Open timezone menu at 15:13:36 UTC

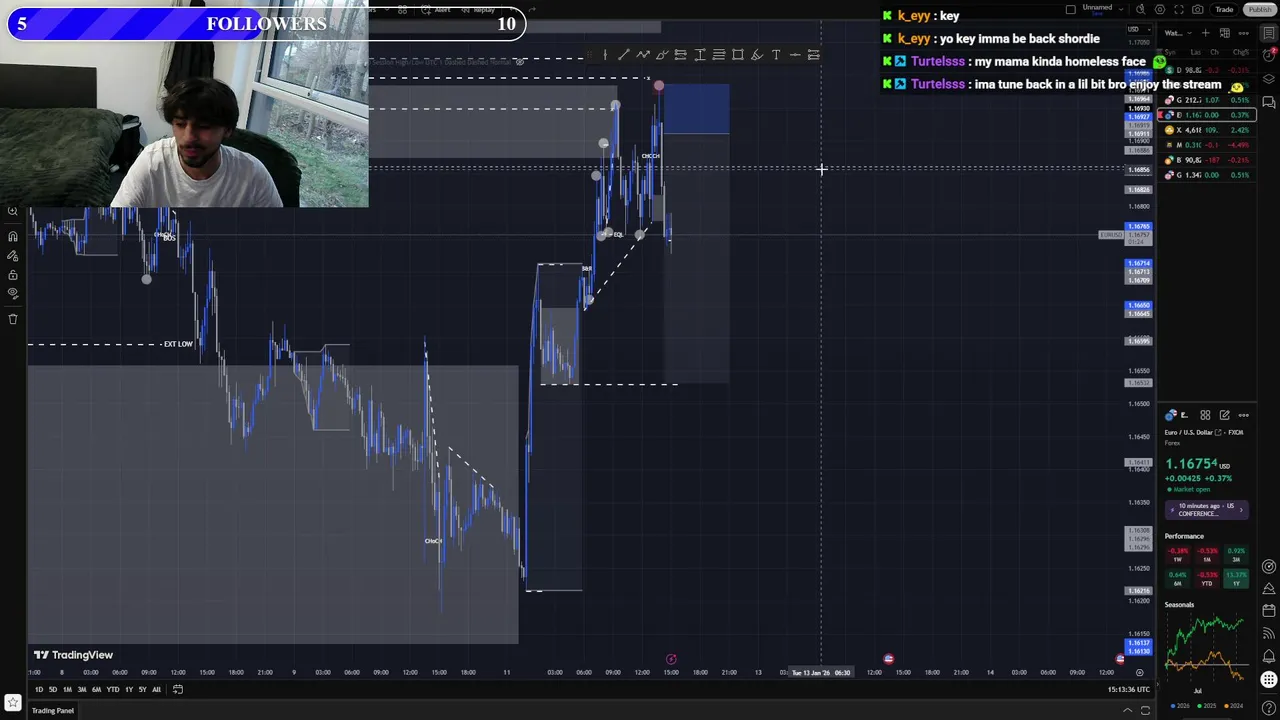point(1127,689)
